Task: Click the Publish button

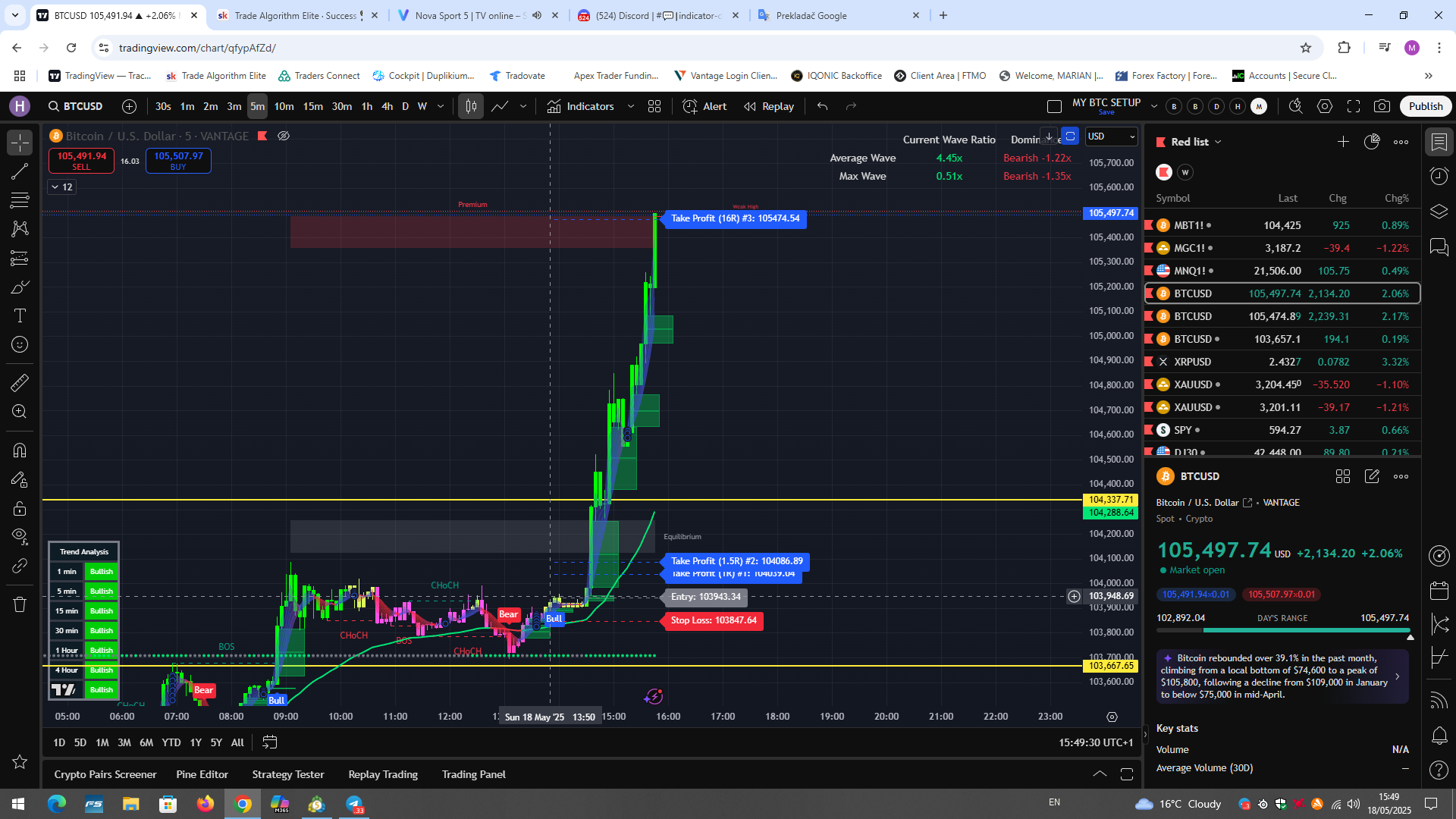Action: click(x=1425, y=106)
